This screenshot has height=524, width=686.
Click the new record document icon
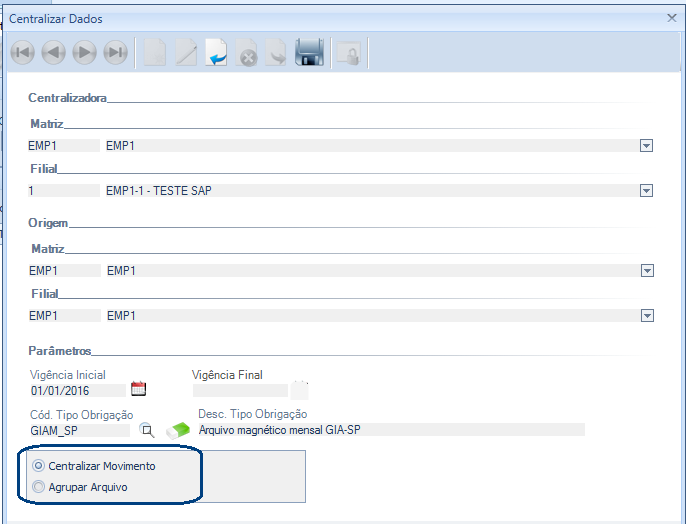[155, 52]
